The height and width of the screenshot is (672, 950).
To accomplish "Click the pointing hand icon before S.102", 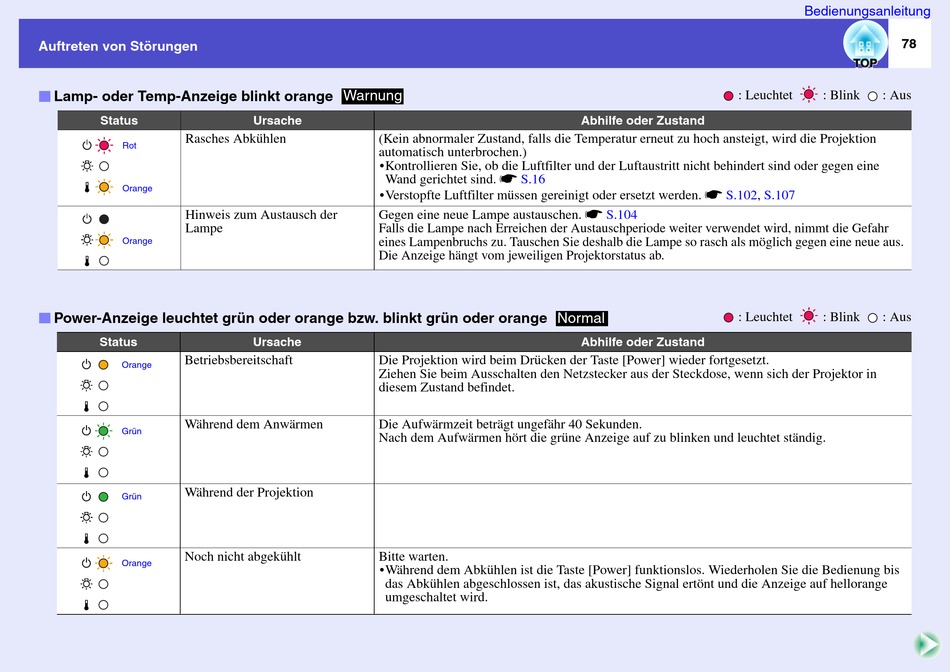I will [x=714, y=195].
